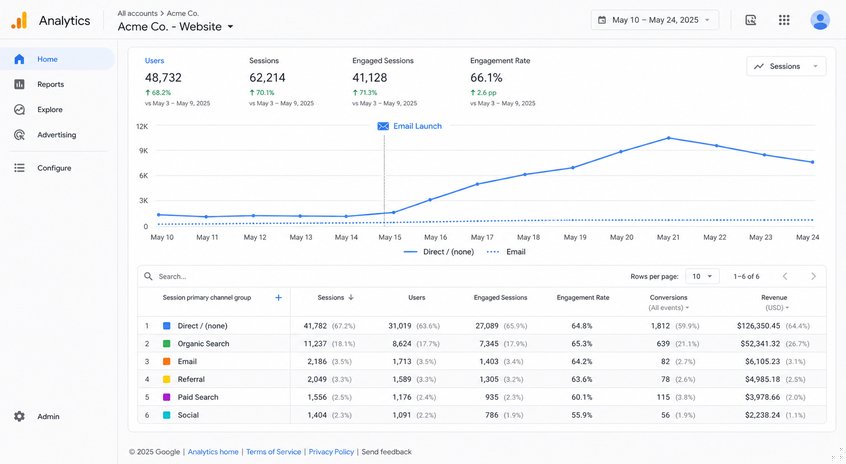Go to the previous table page
This screenshot has height=464, width=846.
(785, 276)
